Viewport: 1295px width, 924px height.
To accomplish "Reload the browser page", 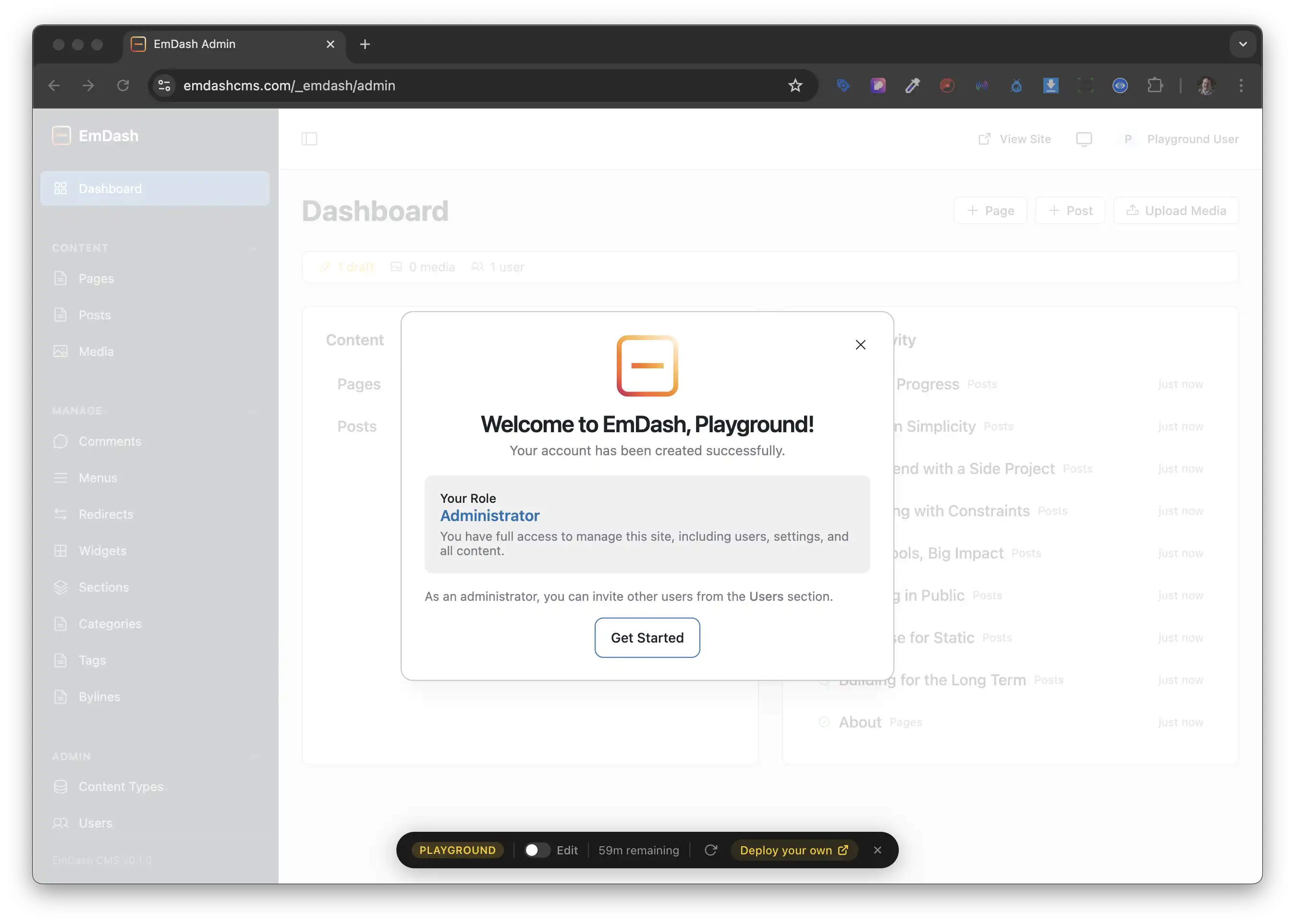I will click(123, 85).
